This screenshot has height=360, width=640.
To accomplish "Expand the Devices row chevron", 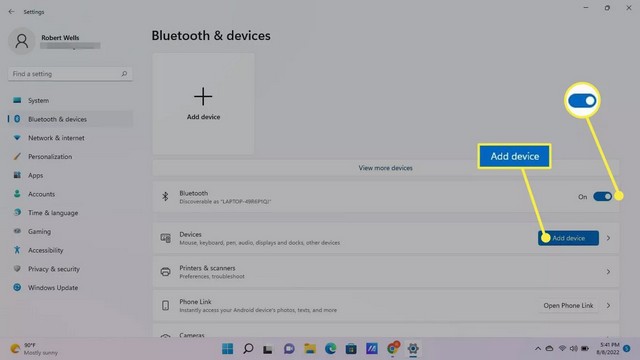I will [608, 238].
